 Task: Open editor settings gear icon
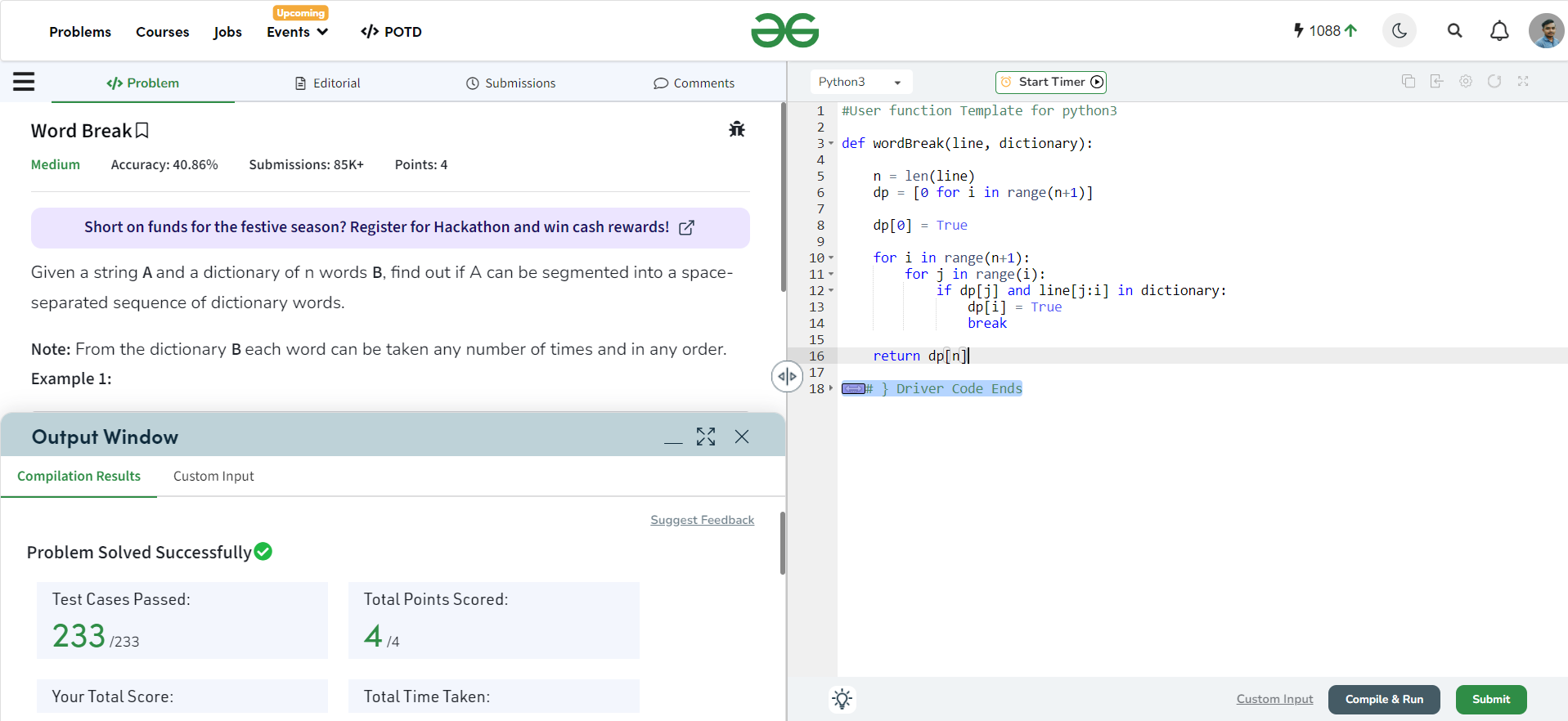click(1466, 81)
